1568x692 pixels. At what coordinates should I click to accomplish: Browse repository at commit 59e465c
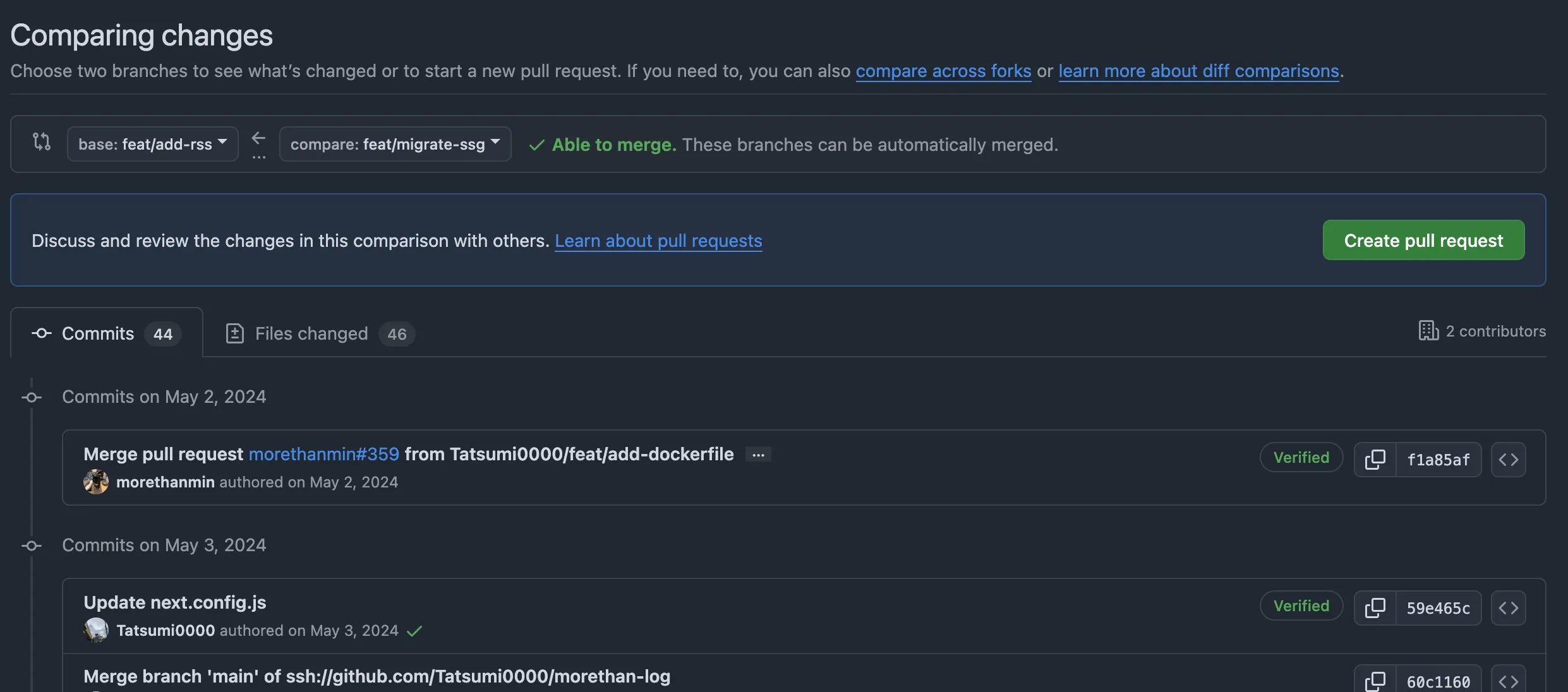coord(1509,607)
